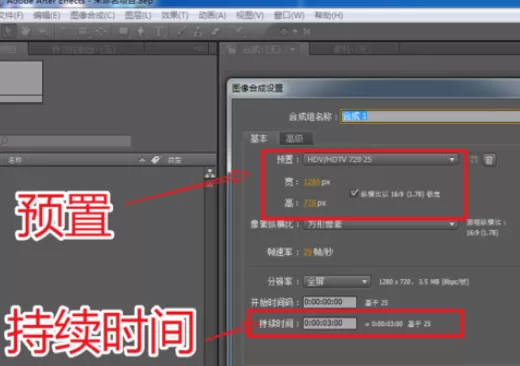Click the save preset icon beside trash
This screenshot has height=366, width=520.
tap(474, 160)
